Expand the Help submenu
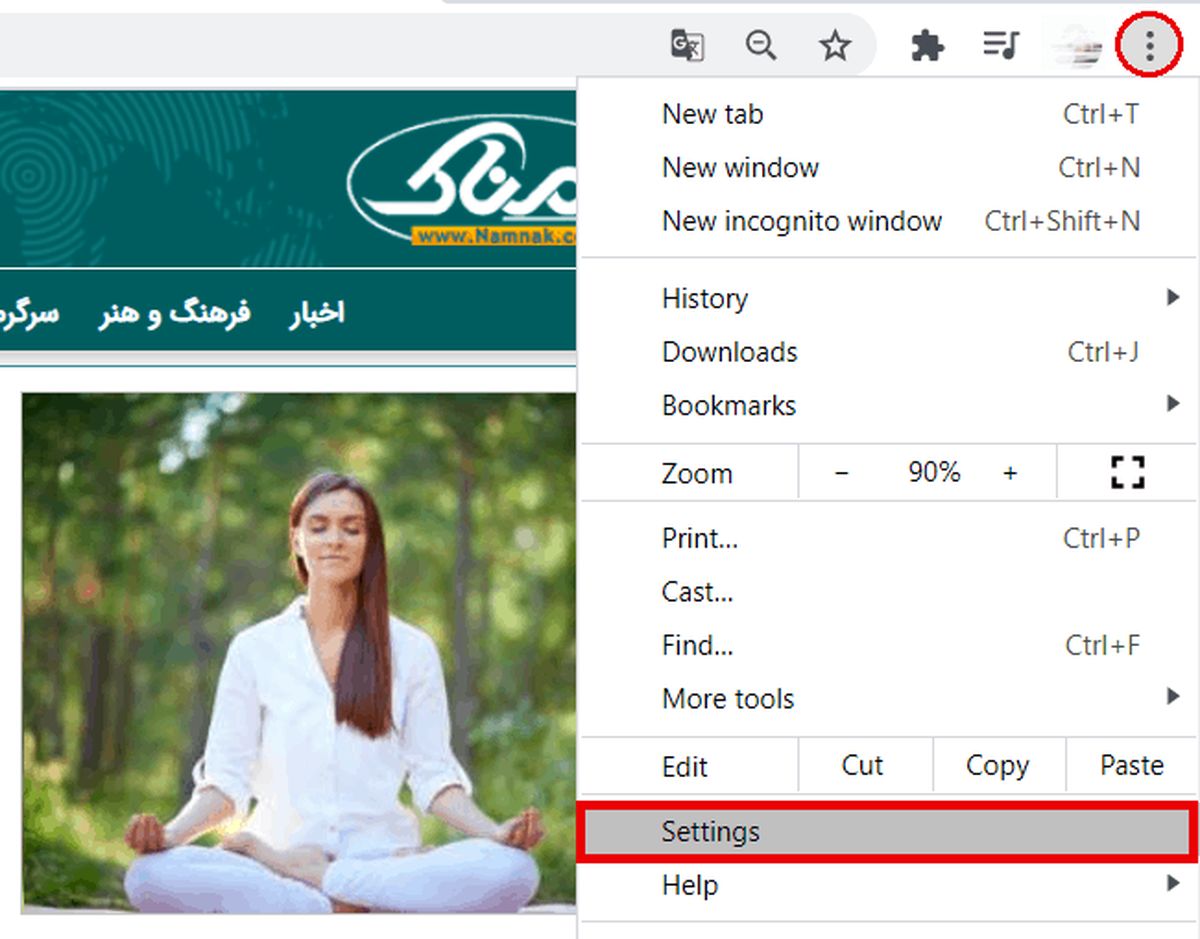 tap(890, 885)
